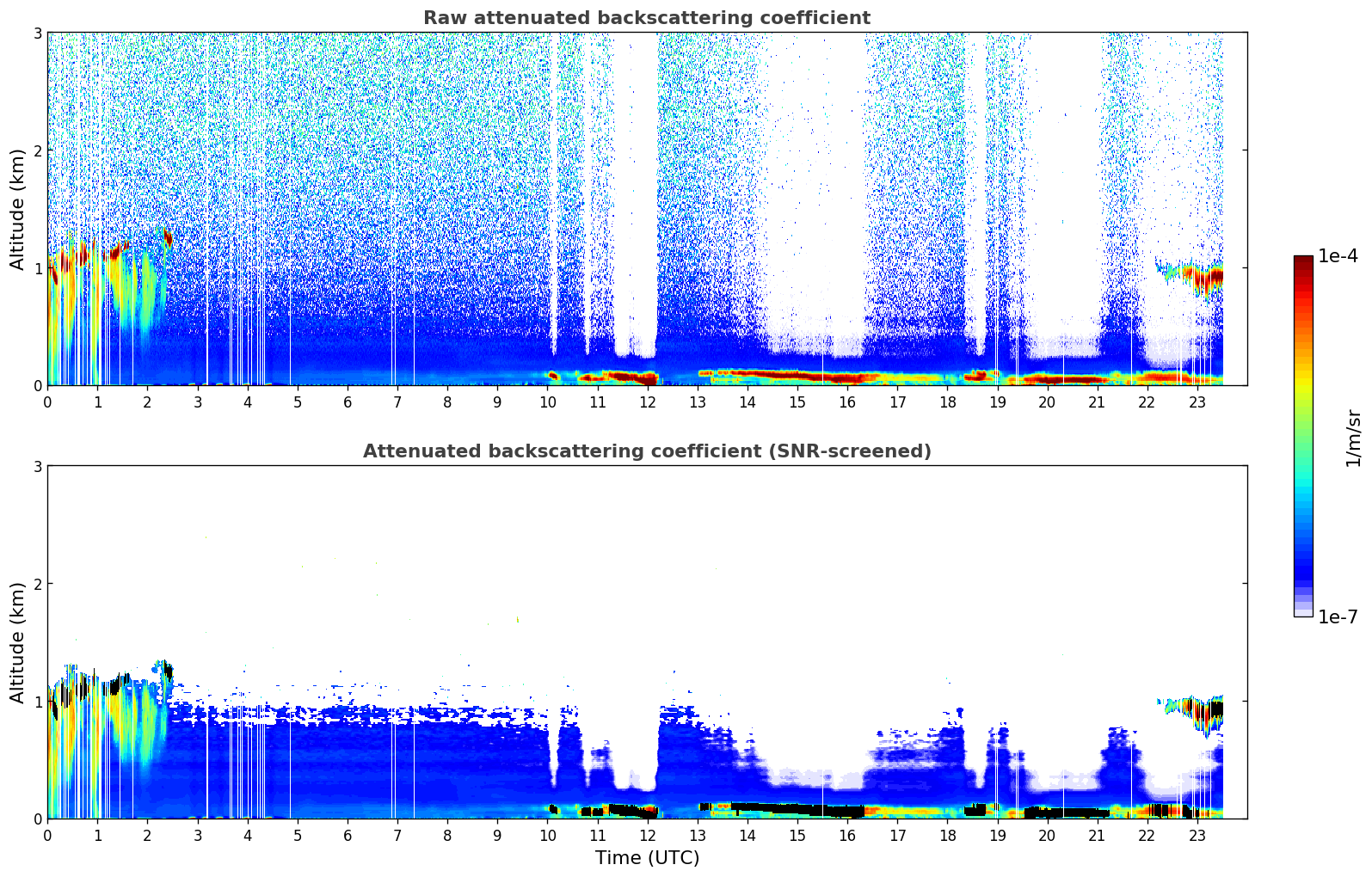Click the red cloud layer near 23 UTC in top plot
The height and width of the screenshot is (877, 1372).
[x=1204, y=277]
